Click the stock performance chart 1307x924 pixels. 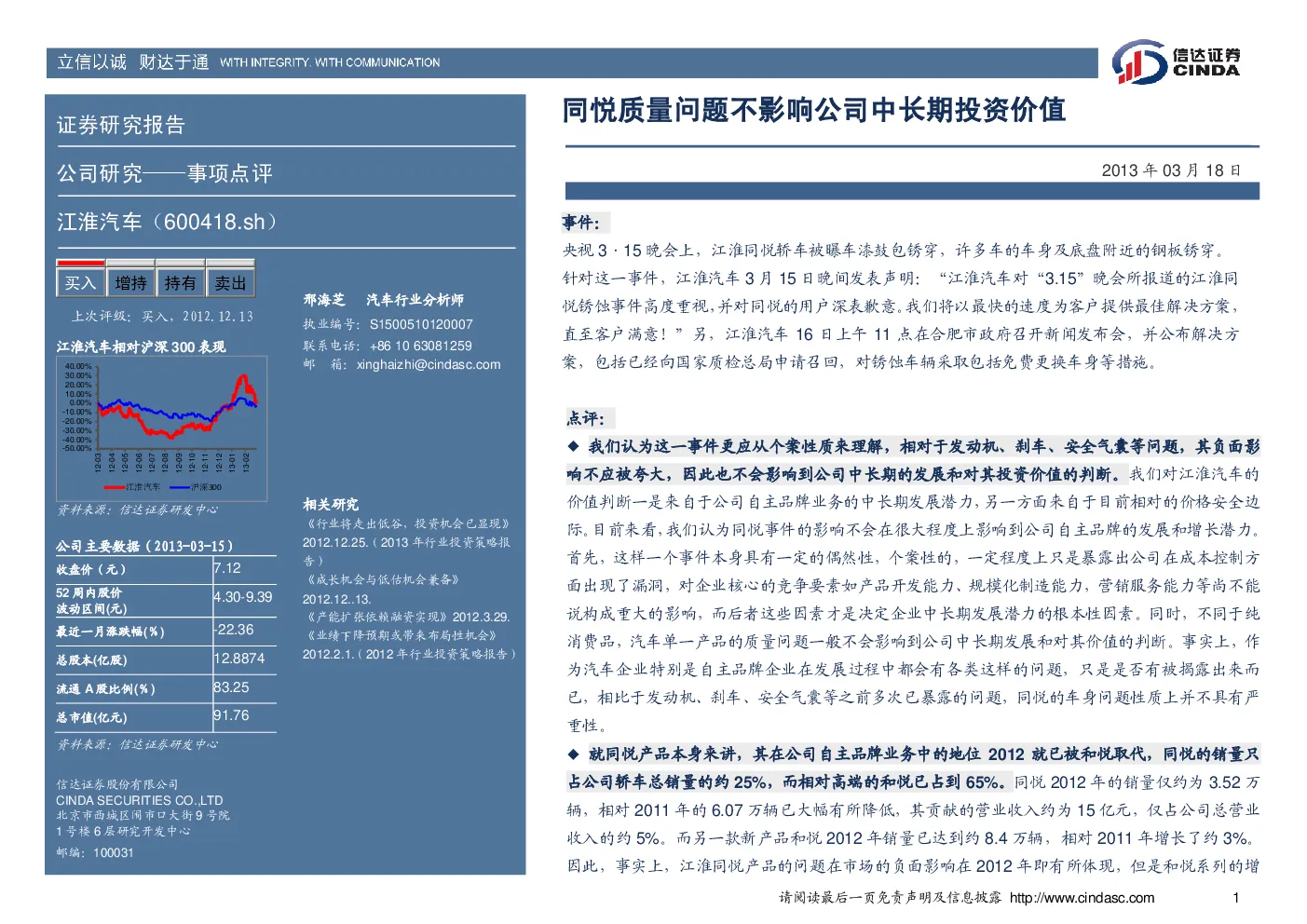(162, 428)
